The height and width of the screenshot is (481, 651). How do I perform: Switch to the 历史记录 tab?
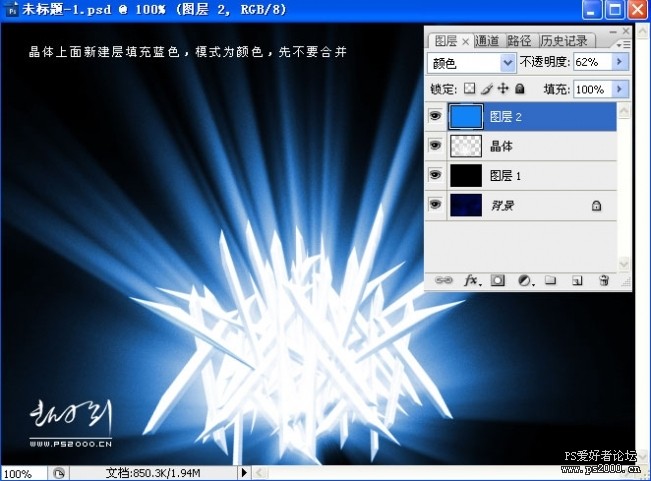(564, 41)
